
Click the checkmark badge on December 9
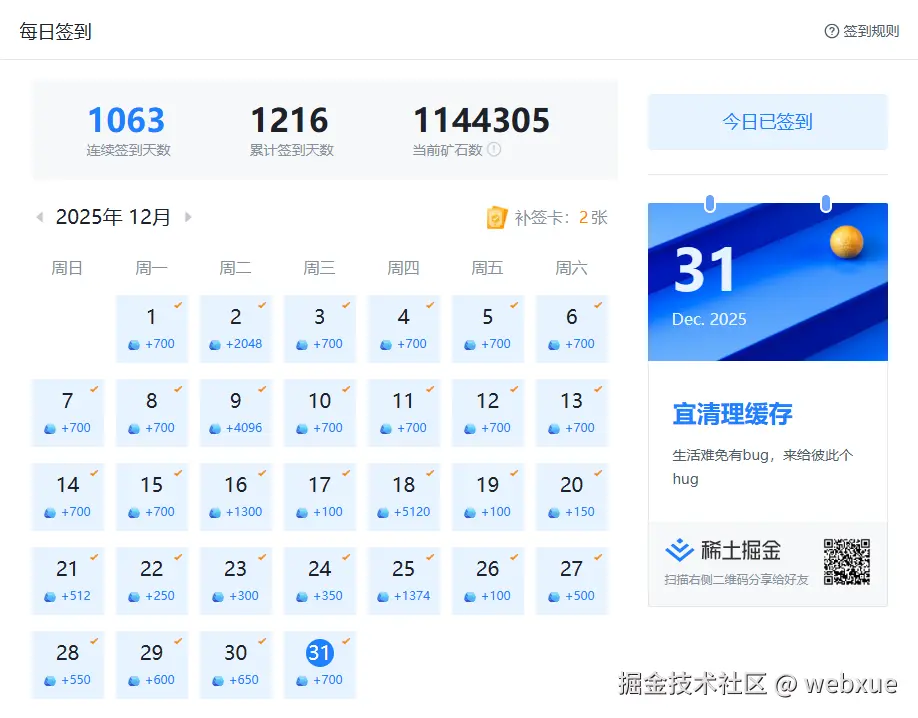[262, 387]
